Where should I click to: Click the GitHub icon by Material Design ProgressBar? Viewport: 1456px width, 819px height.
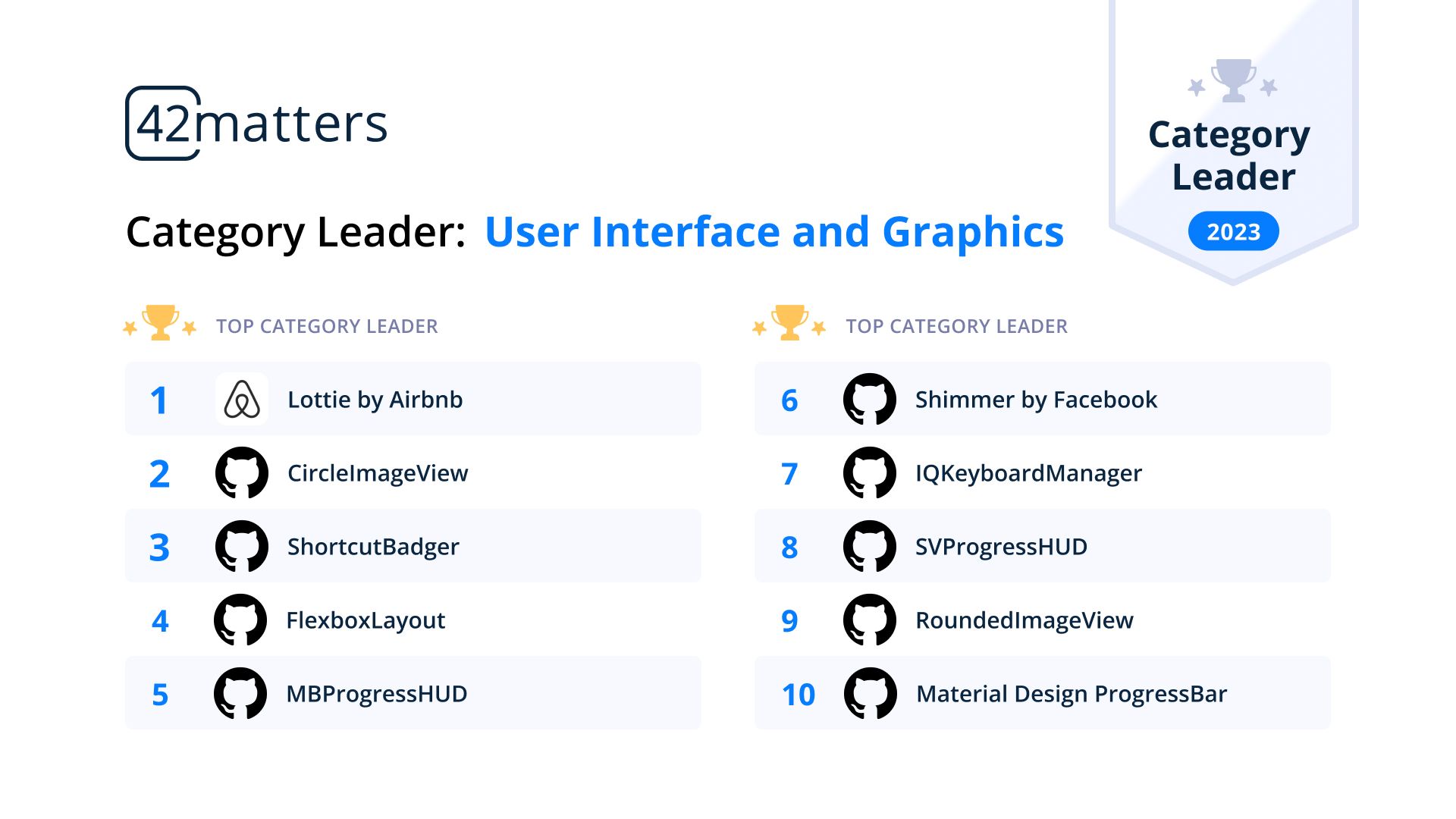[x=870, y=693]
